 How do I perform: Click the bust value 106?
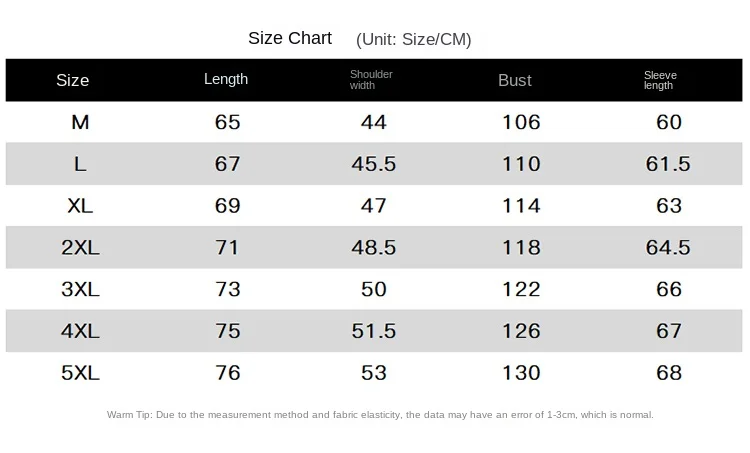[x=521, y=122]
